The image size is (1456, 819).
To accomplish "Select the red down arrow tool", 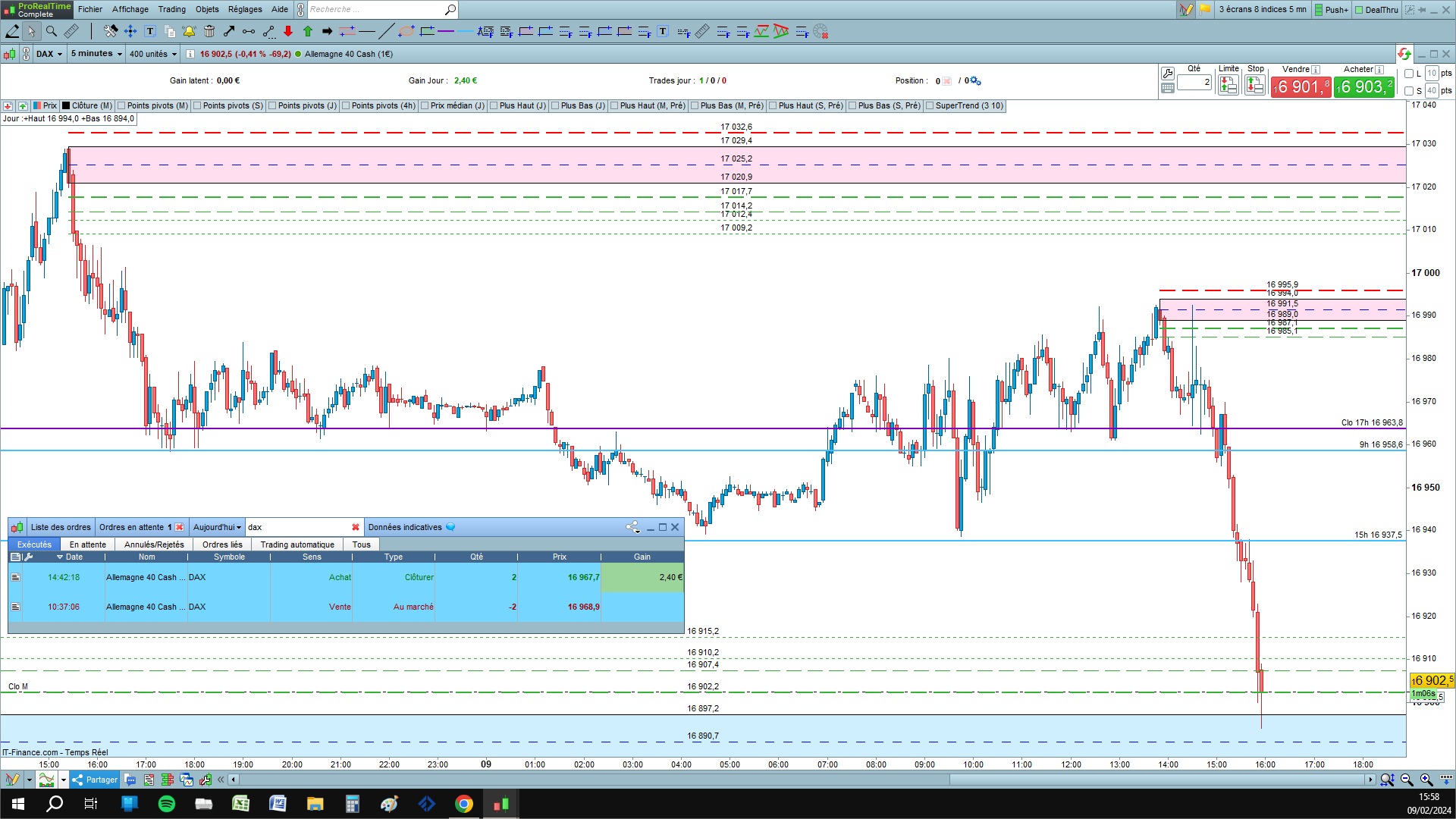I will click(x=288, y=31).
